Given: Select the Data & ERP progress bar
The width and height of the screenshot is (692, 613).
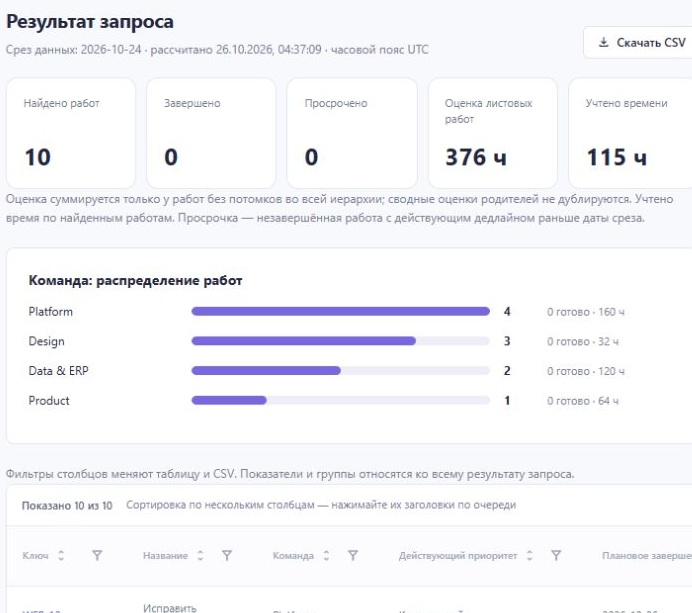Looking at the screenshot, I should point(340,371).
